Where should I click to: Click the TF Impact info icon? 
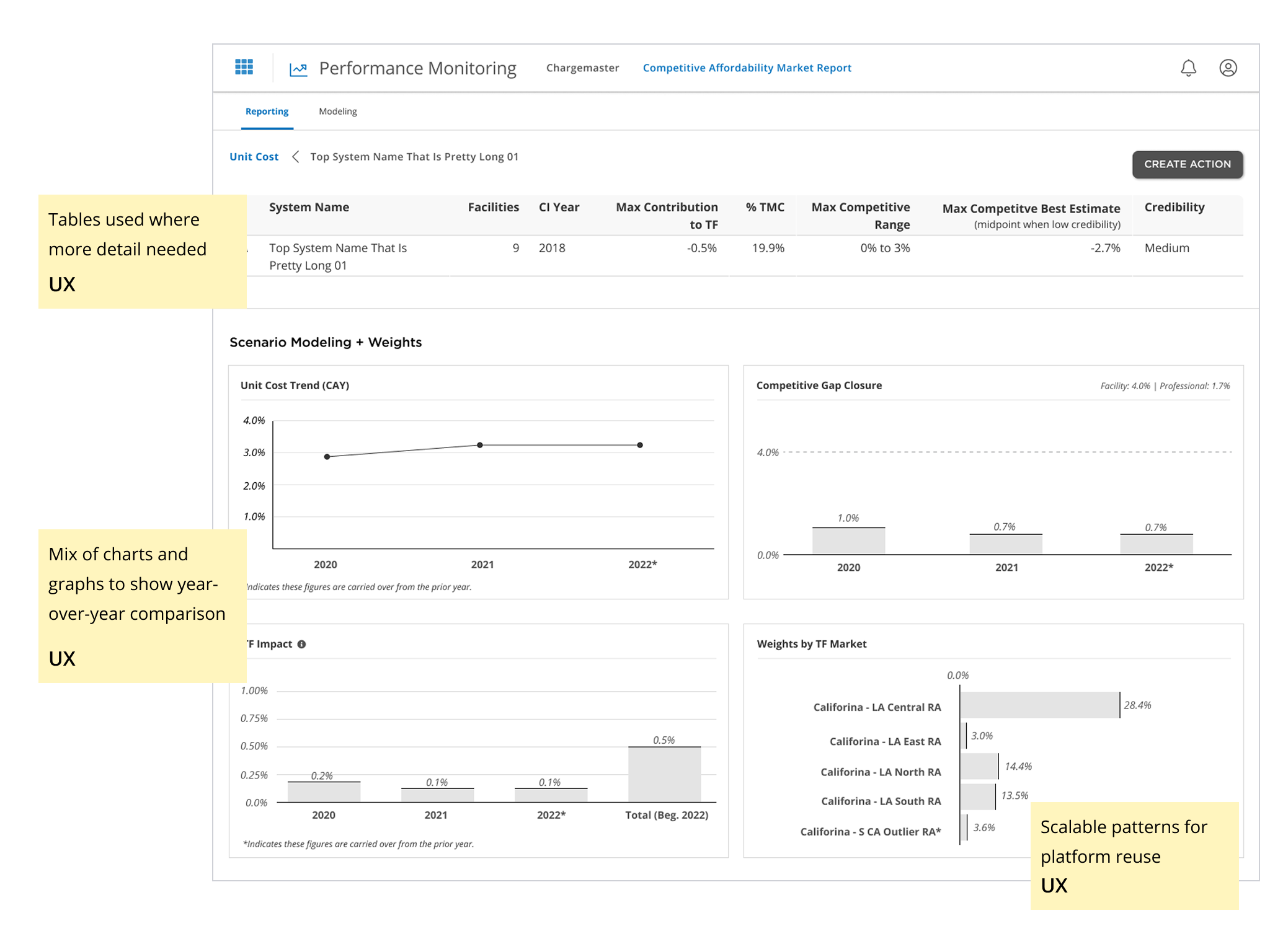pyautogui.click(x=301, y=645)
